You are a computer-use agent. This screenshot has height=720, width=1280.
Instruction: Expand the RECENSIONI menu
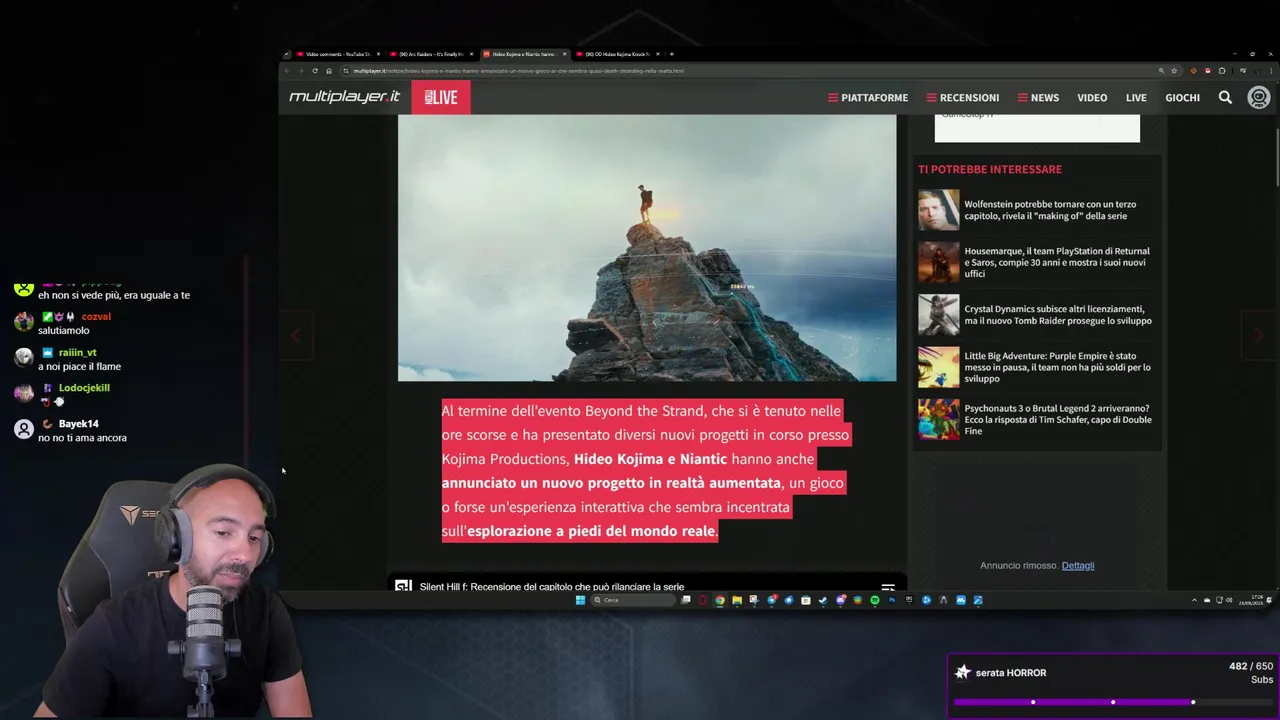point(963,97)
